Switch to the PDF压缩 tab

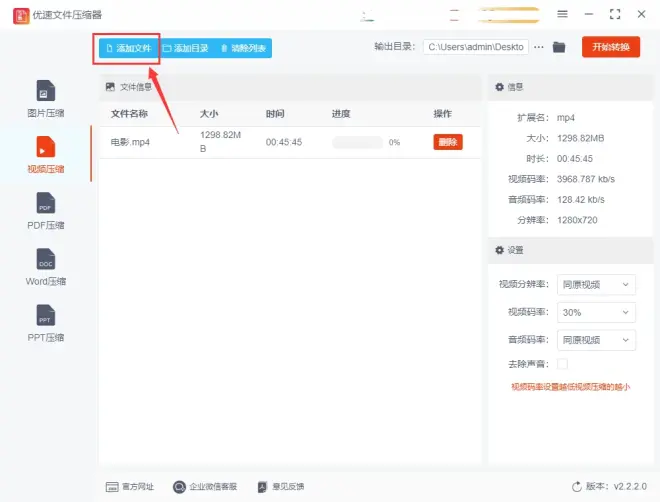tap(45, 211)
